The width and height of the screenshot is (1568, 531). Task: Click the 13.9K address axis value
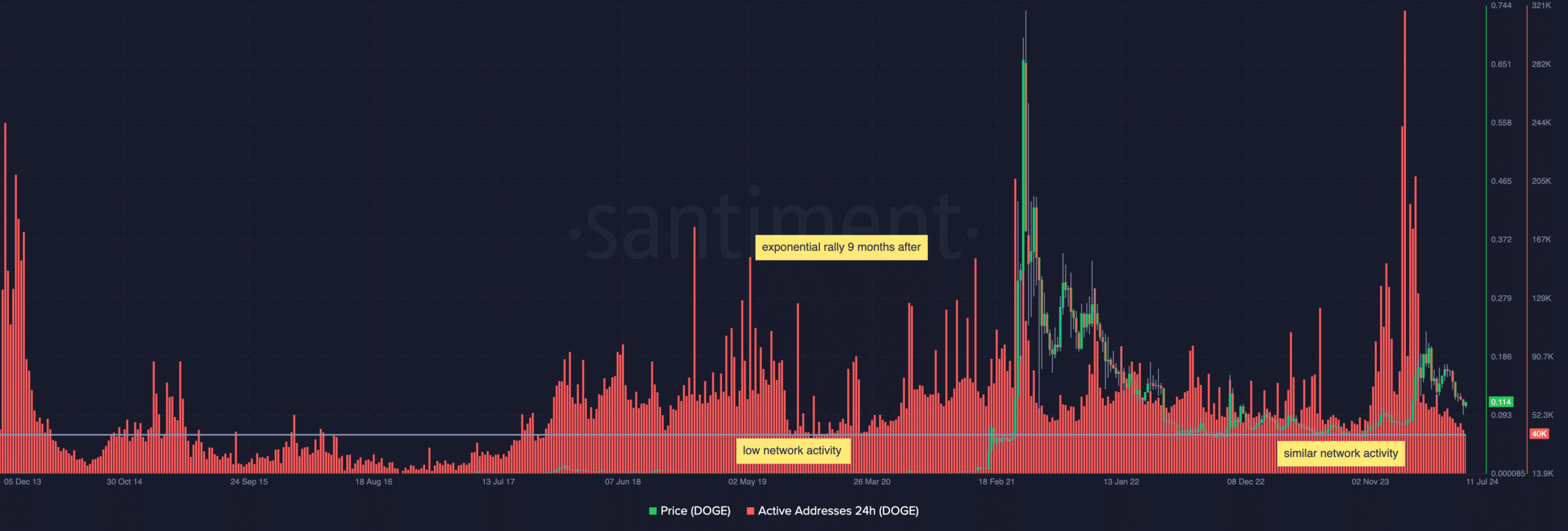(x=1543, y=473)
